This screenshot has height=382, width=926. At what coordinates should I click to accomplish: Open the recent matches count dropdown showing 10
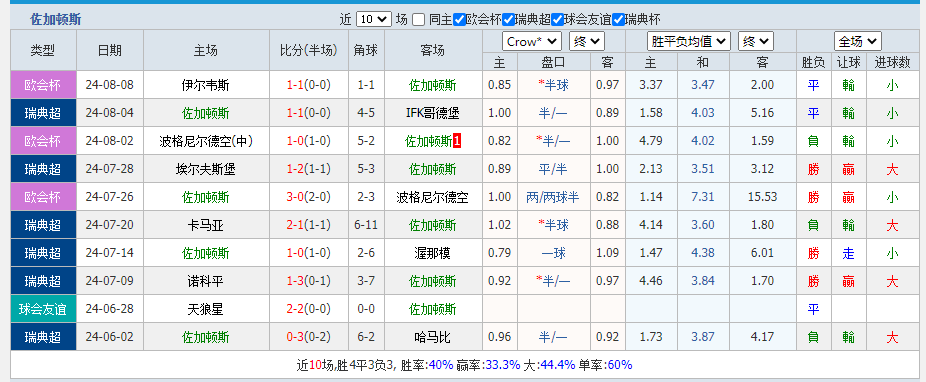(x=374, y=19)
